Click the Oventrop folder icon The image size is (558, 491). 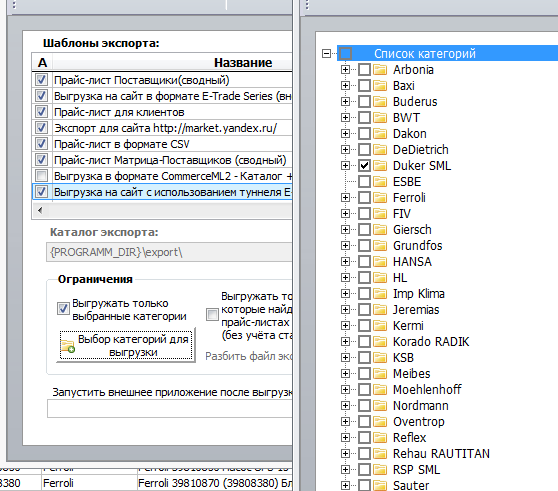(x=380, y=422)
